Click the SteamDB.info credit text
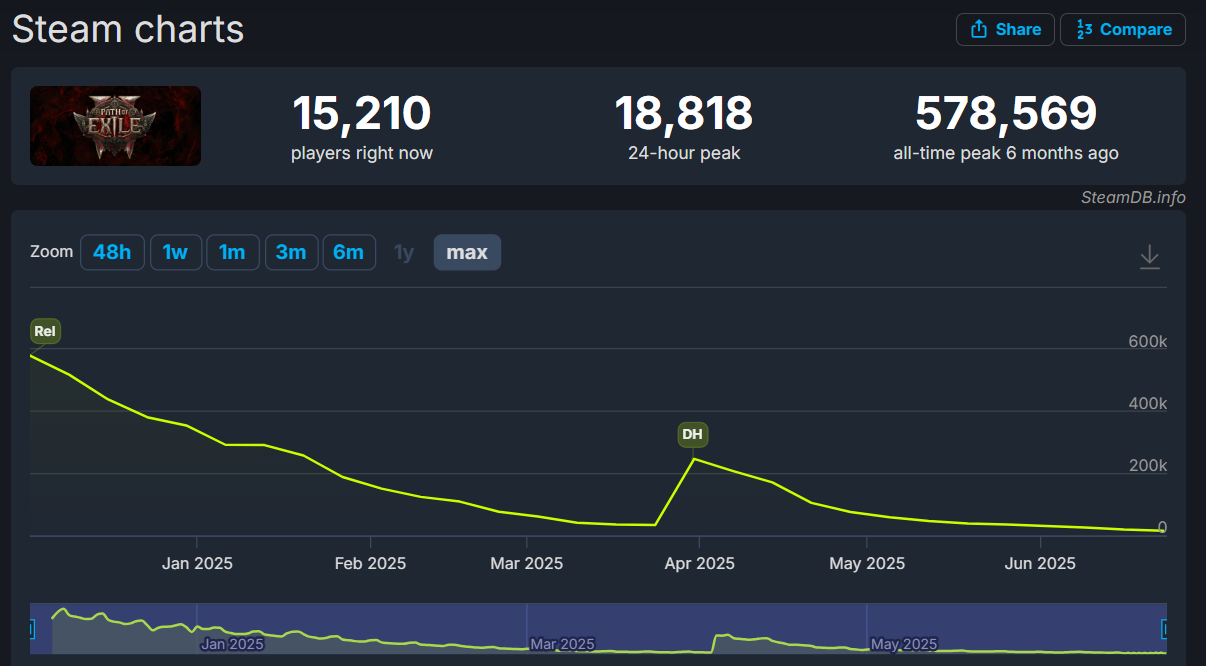This screenshot has height=666, width=1206. 1133,197
